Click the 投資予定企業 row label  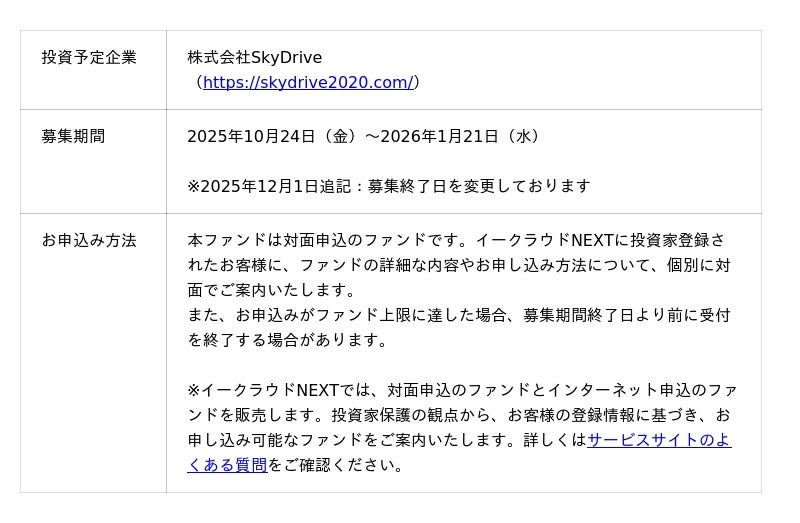click(x=89, y=57)
